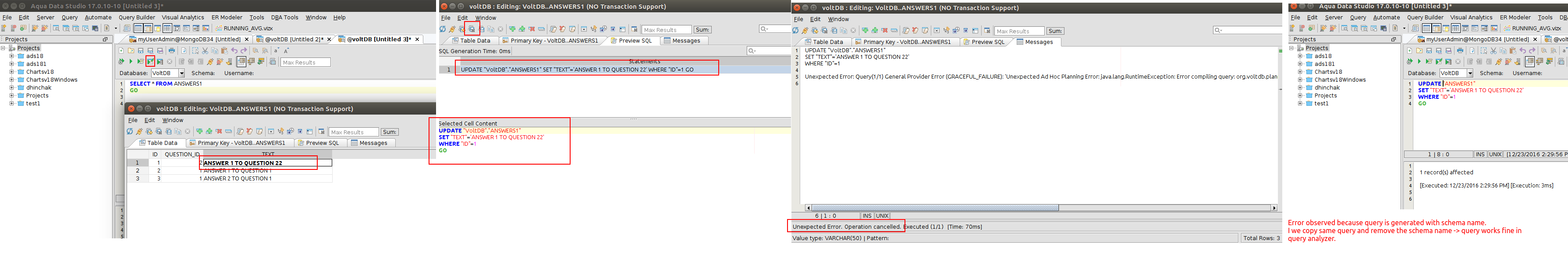Click Sum: button in Messages editor toolbar
The height and width of the screenshot is (266, 1568).
(1055, 31)
